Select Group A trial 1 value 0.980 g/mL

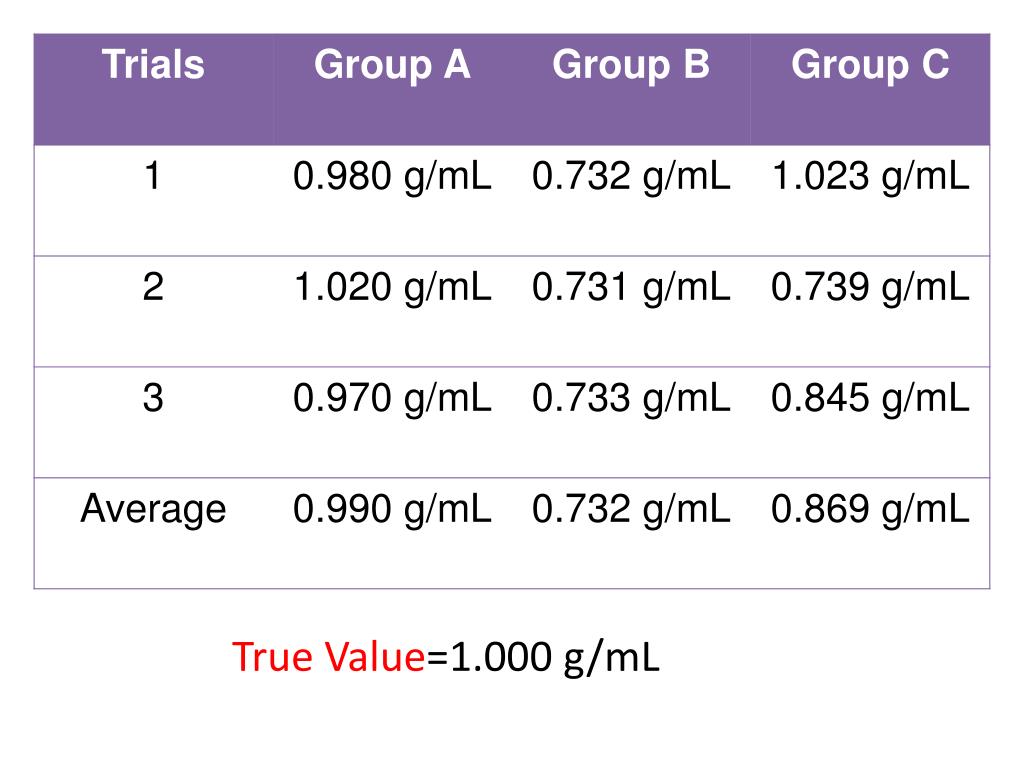click(x=392, y=177)
